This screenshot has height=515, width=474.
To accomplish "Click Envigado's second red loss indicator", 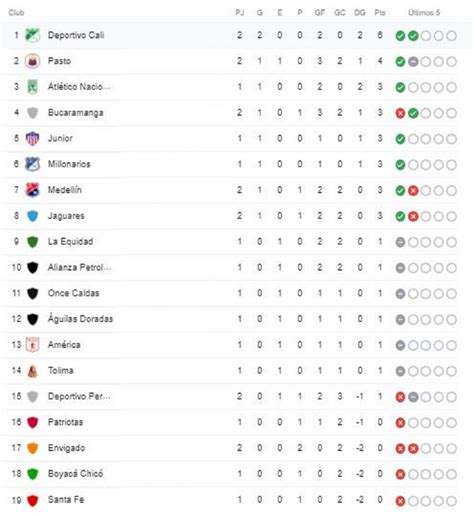I will tap(413, 449).
